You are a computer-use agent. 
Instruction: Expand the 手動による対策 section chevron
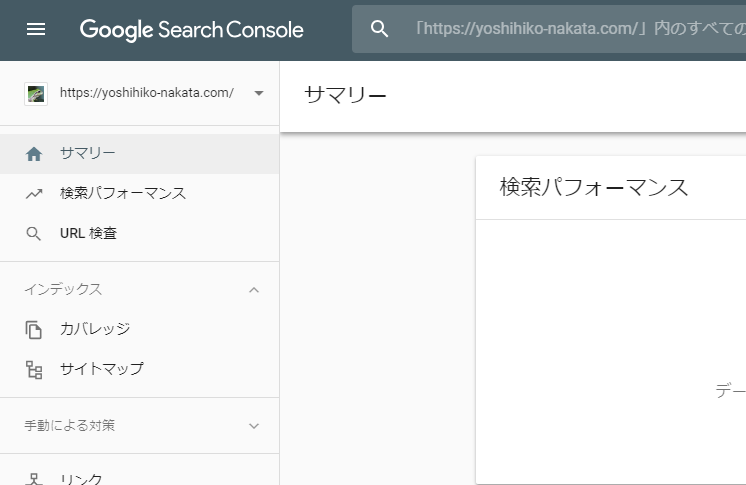pyautogui.click(x=254, y=426)
